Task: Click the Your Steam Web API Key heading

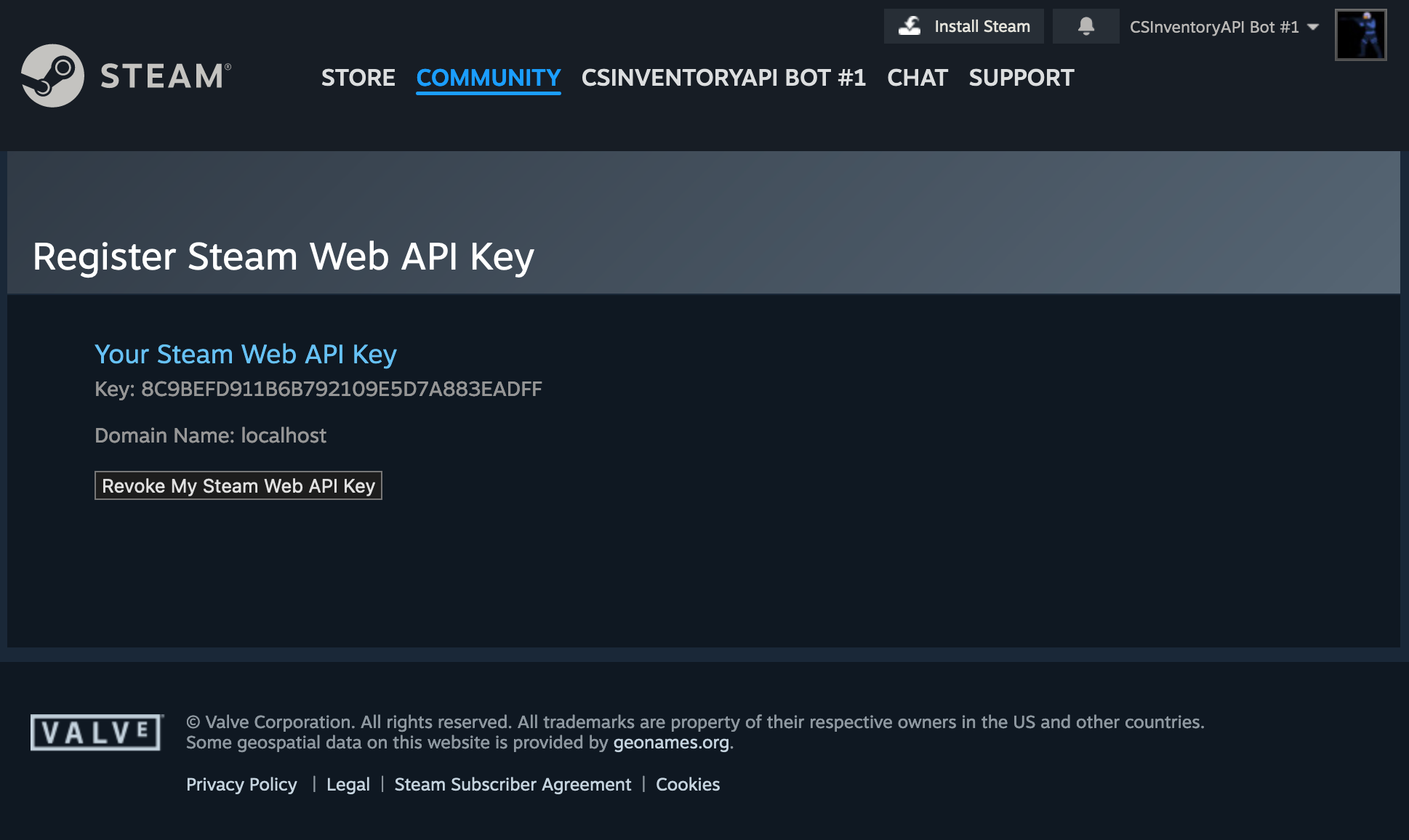Action: pyautogui.click(x=246, y=354)
